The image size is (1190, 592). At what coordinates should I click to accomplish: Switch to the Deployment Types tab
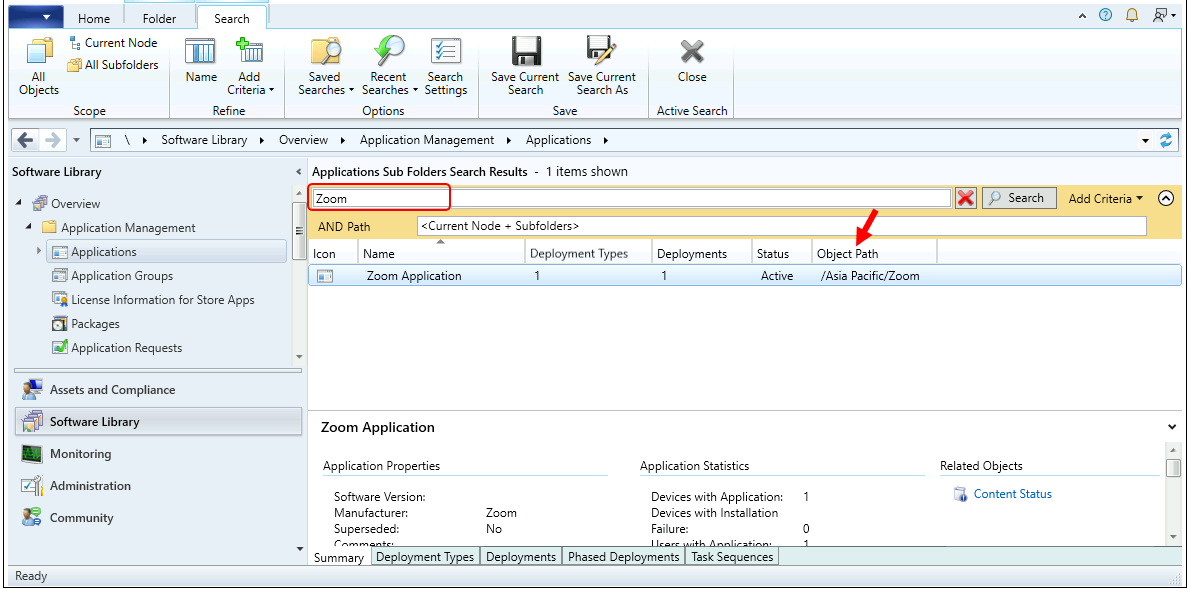pos(425,556)
